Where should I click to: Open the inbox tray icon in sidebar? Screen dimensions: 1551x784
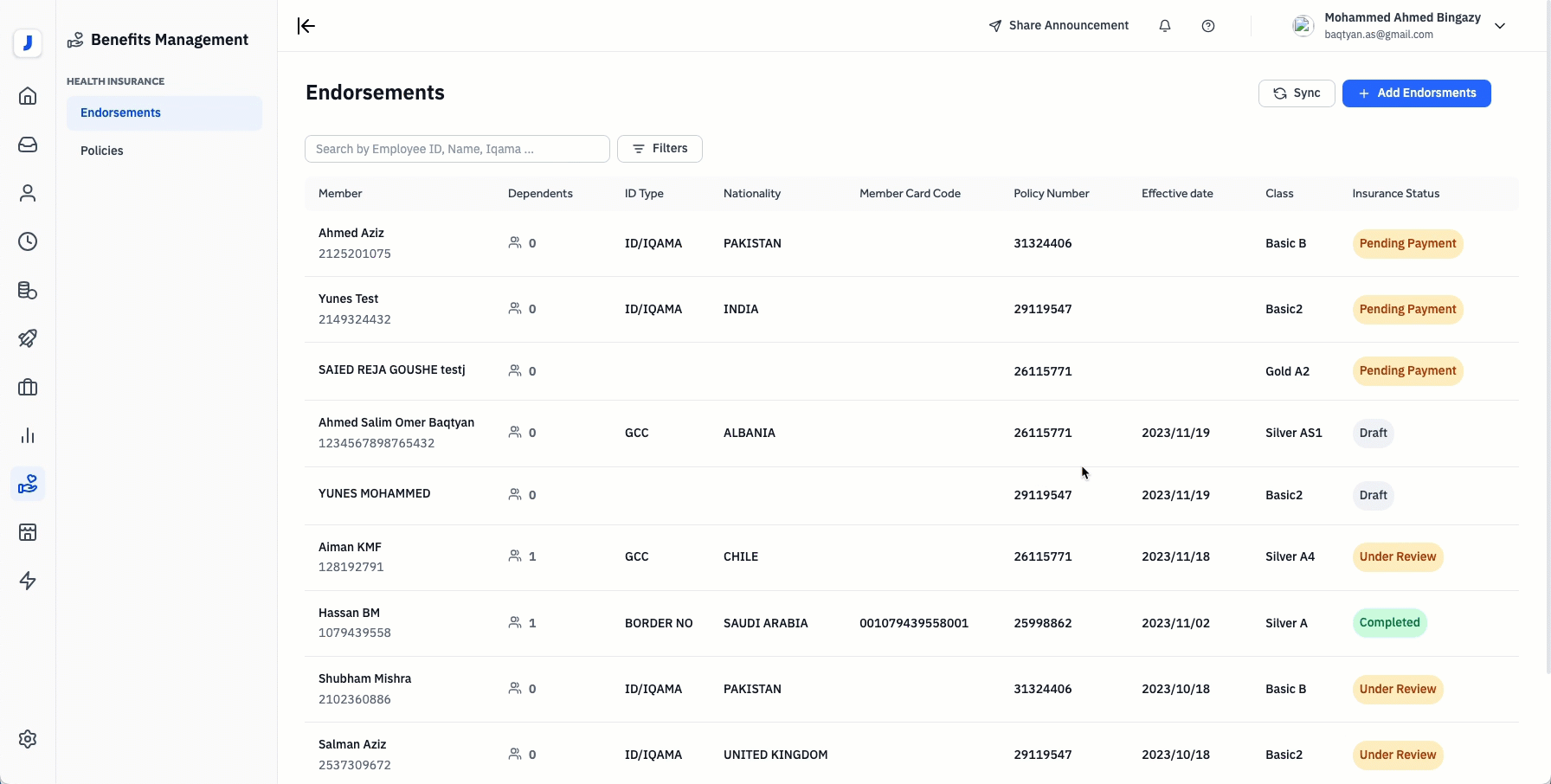tap(28, 145)
